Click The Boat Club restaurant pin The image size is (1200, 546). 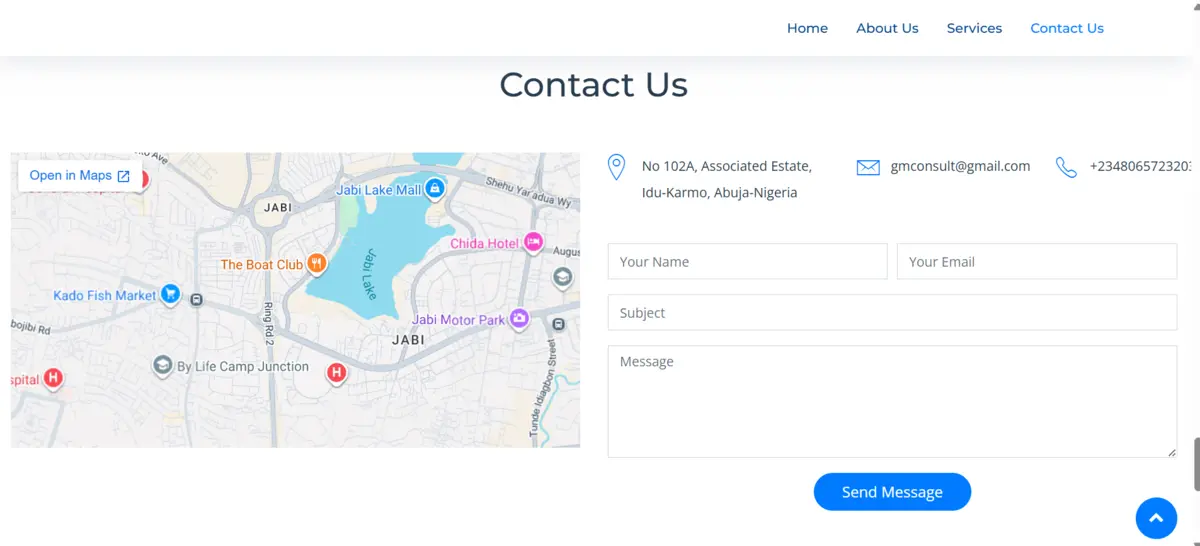pos(316,264)
